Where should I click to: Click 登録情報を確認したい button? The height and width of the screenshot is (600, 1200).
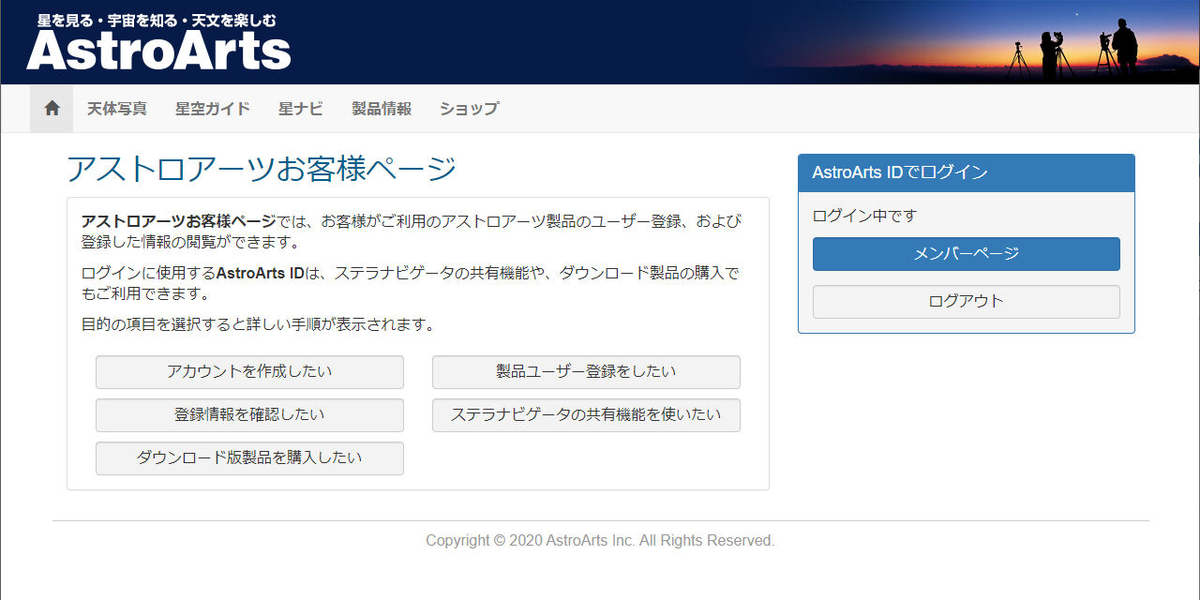(250, 415)
